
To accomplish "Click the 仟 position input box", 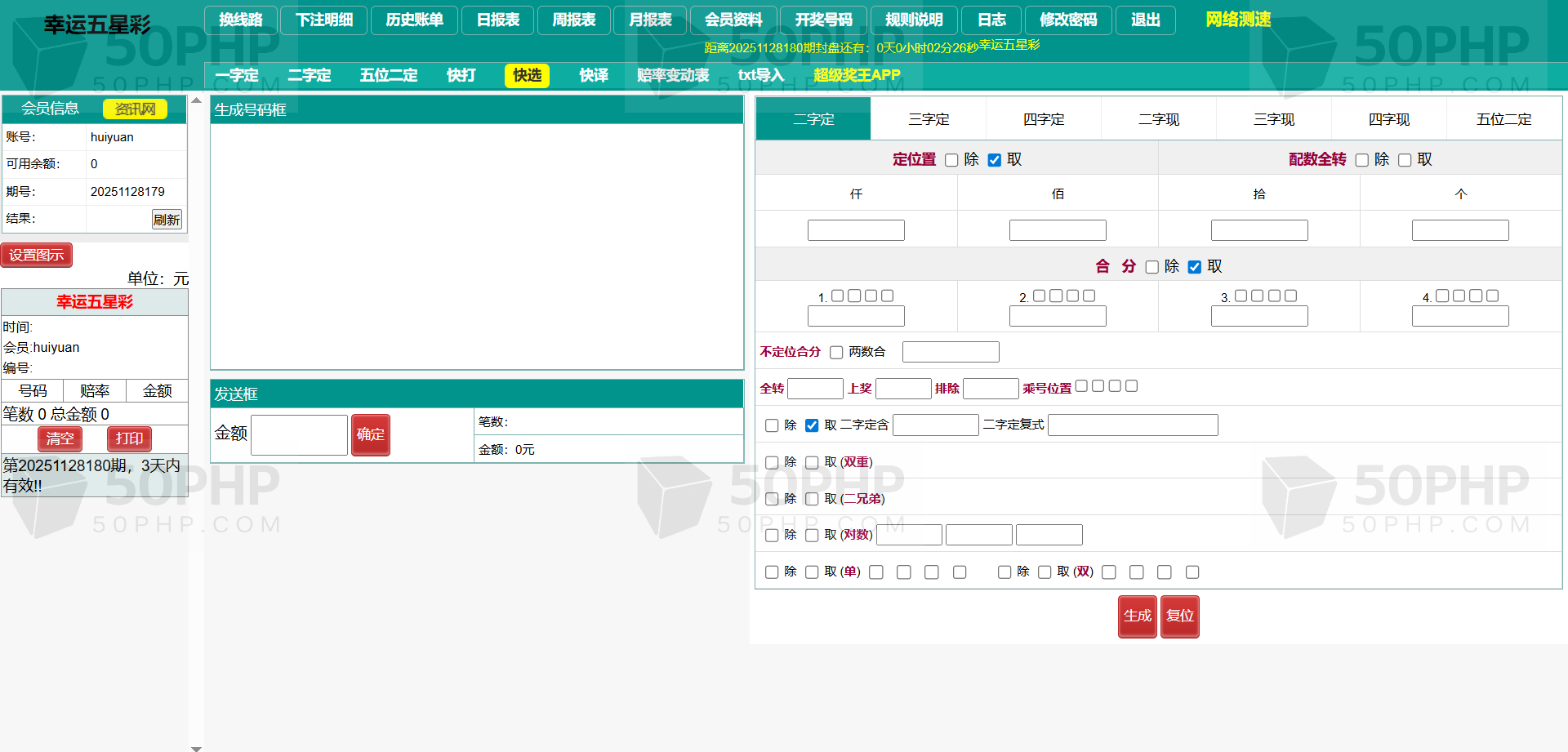I will click(856, 230).
